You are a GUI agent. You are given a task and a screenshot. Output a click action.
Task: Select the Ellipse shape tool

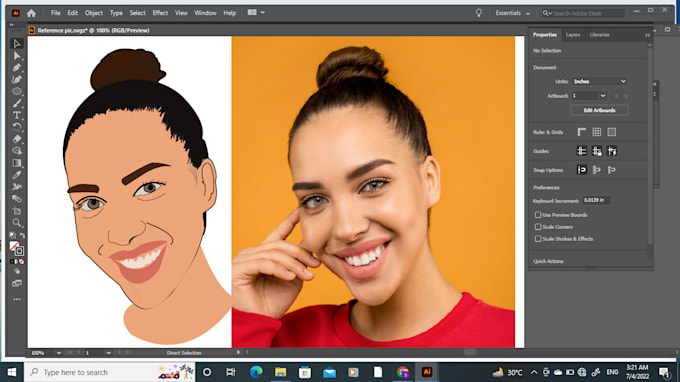[17, 91]
